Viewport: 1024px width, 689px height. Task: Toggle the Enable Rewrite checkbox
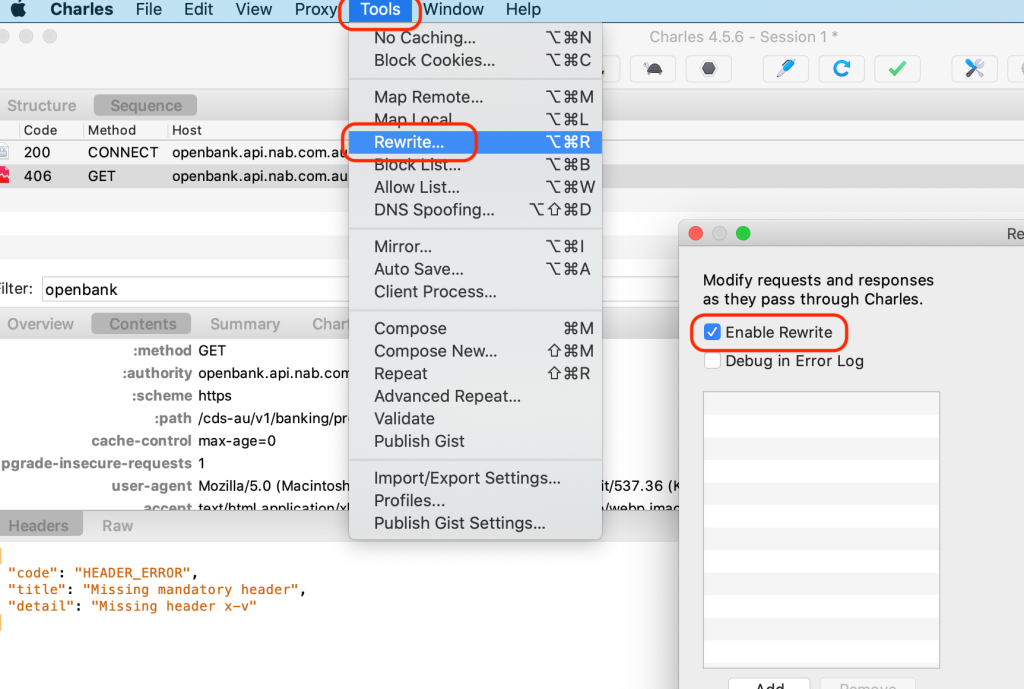[712, 332]
